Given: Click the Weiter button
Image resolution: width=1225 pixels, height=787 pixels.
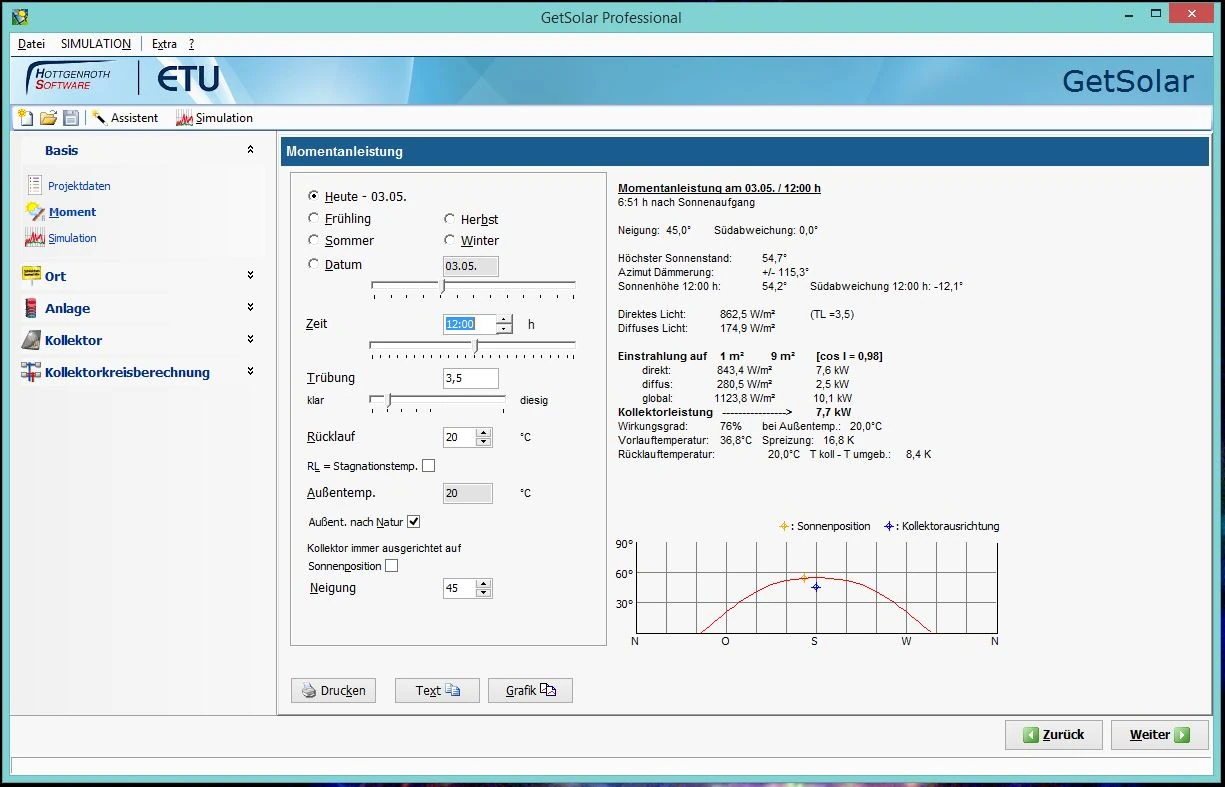Looking at the screenshot, I should [1159, 735].
